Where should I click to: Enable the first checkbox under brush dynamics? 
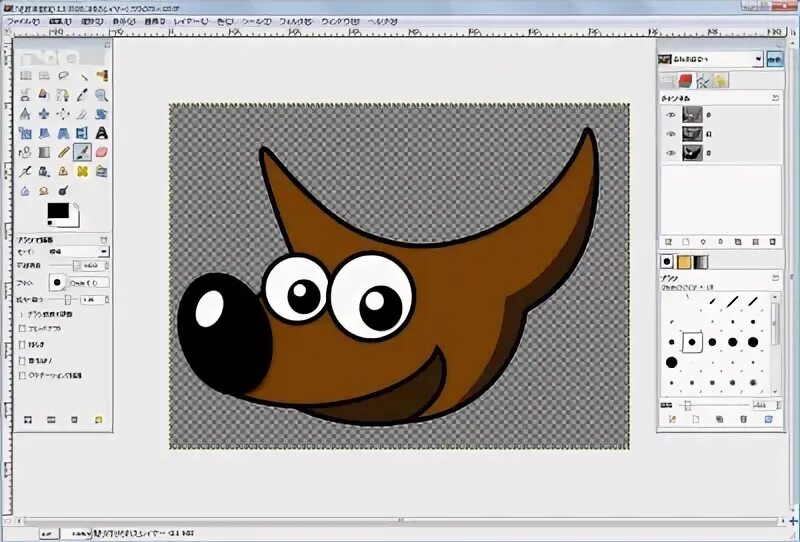click(22, 329)
